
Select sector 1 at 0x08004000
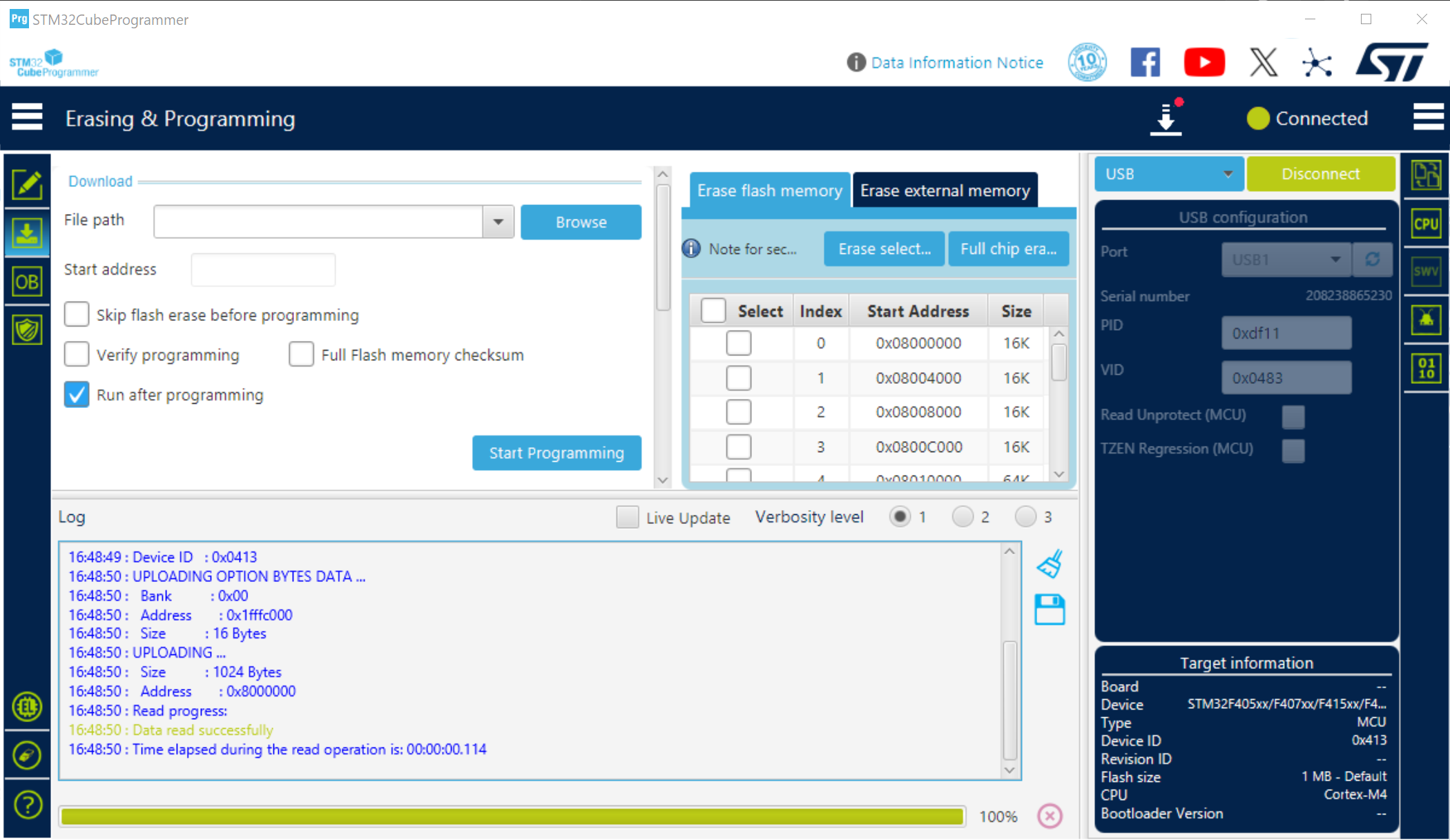[x=739, y=378]
